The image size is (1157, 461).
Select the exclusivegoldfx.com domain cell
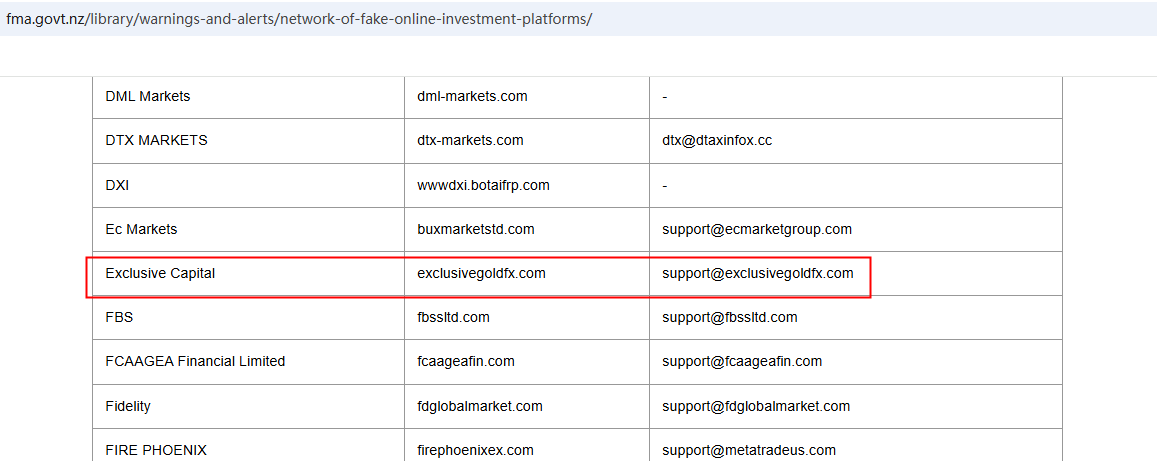click(x=527, y=273)
